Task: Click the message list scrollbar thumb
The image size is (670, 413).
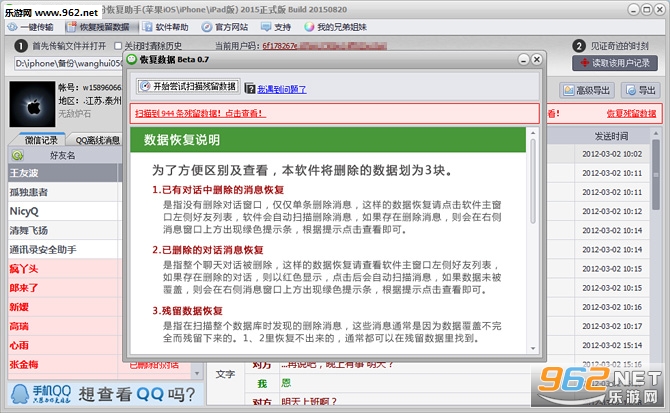Action: (x=656, y=175)
